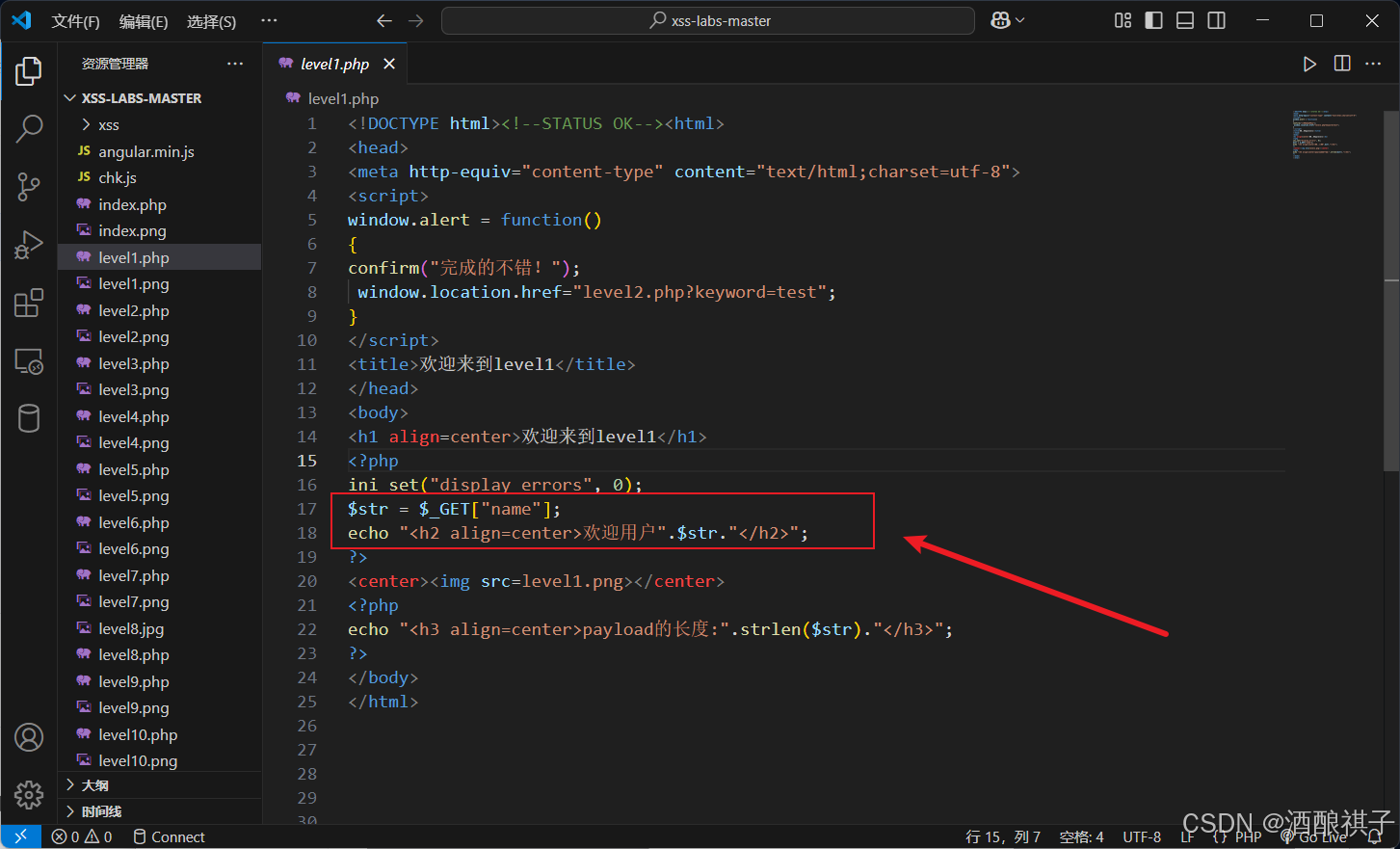This screenshot has width=1400, height=849.
Task: Open the 编辑(E) menu
Action: [x=144, y=21]
